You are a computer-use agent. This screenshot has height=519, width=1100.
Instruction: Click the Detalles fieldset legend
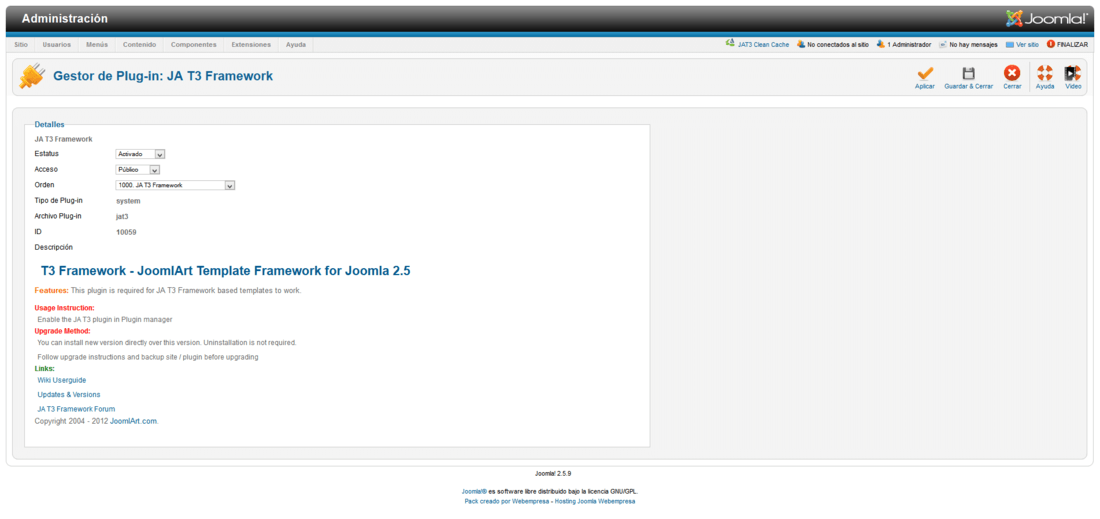[49, 125]
